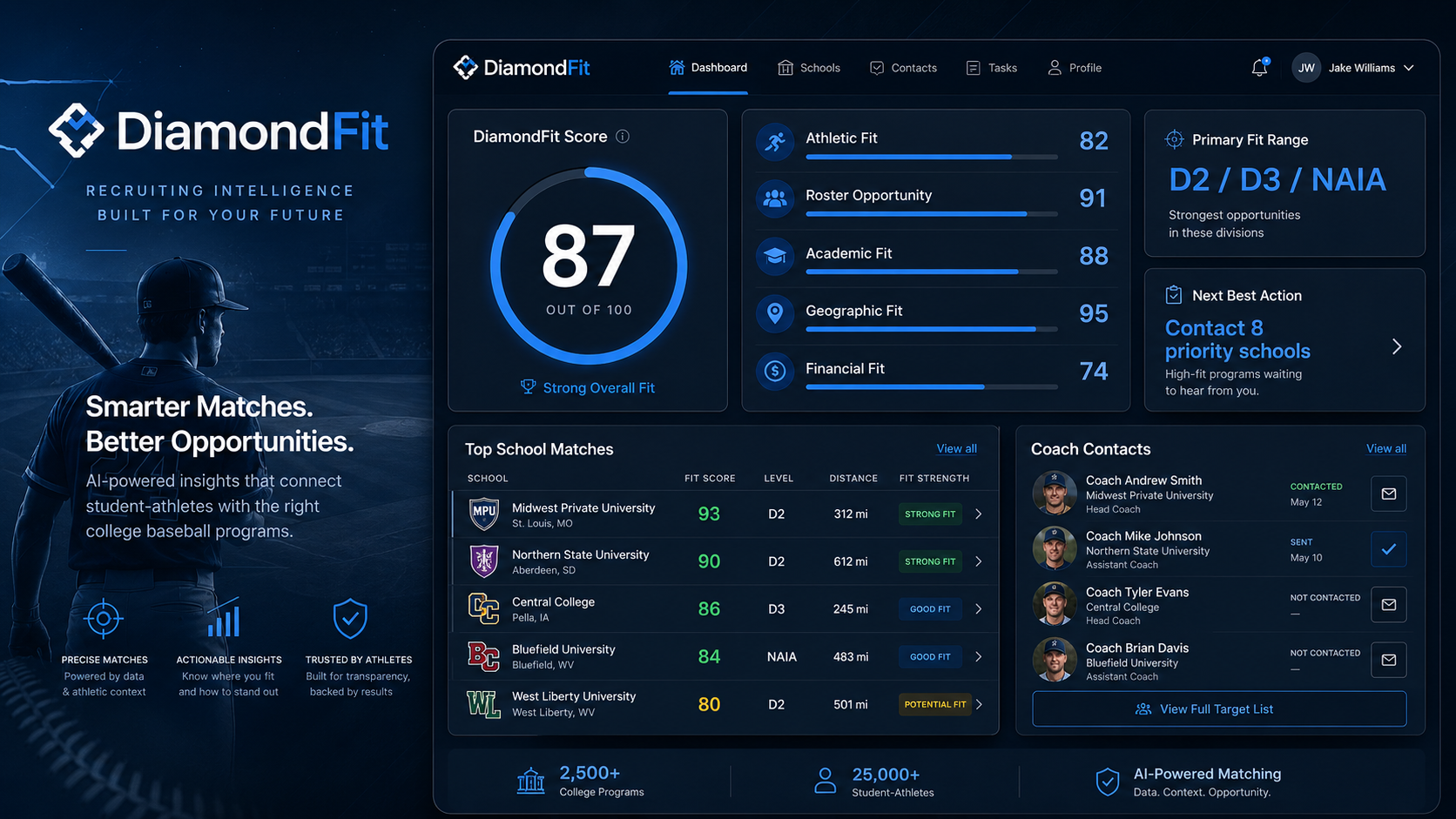Switch to the Schools tab
The image size is (1456, 819).
coord(809,68)
